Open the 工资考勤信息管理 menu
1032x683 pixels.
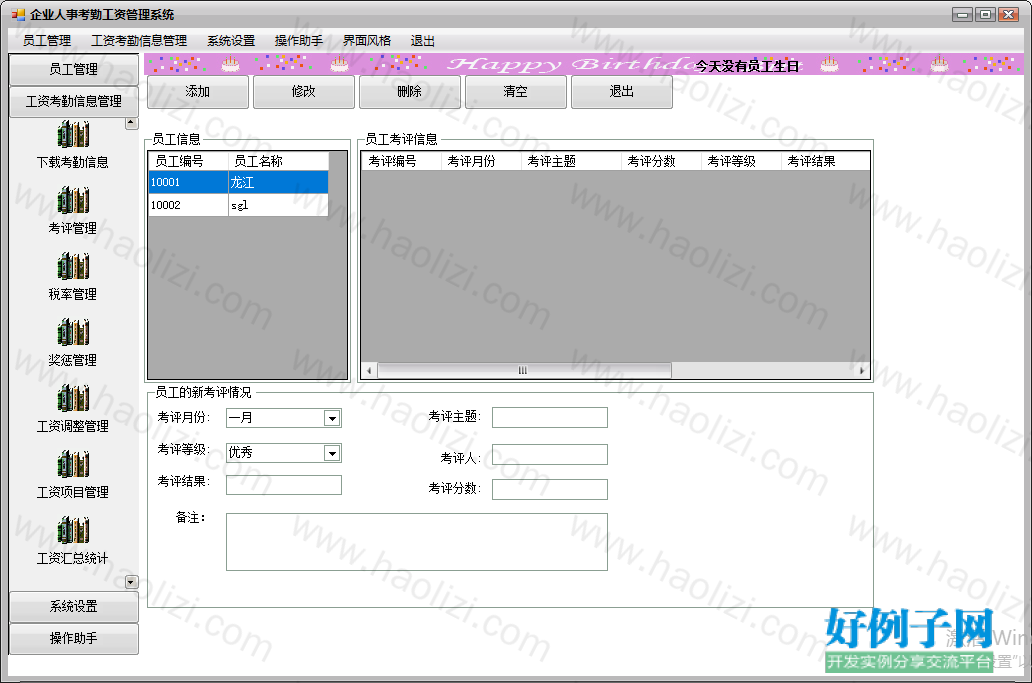pyautogui.click(x=139, y=41)
